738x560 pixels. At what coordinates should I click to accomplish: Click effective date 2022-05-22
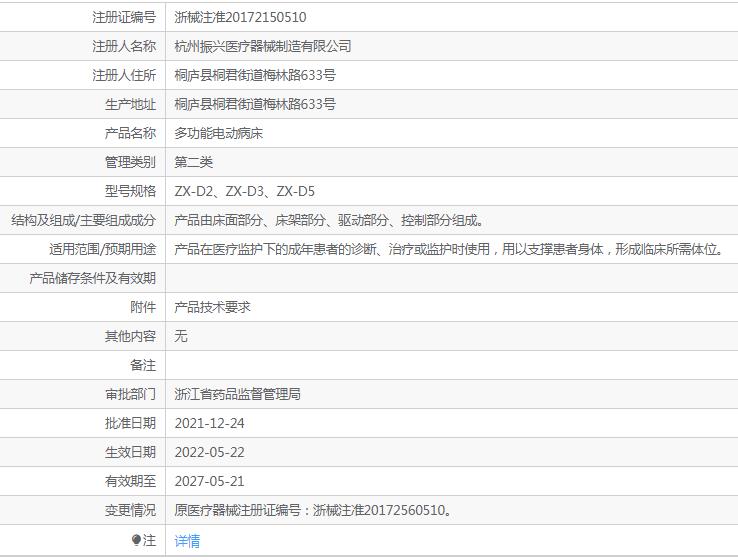coord(209,452)
